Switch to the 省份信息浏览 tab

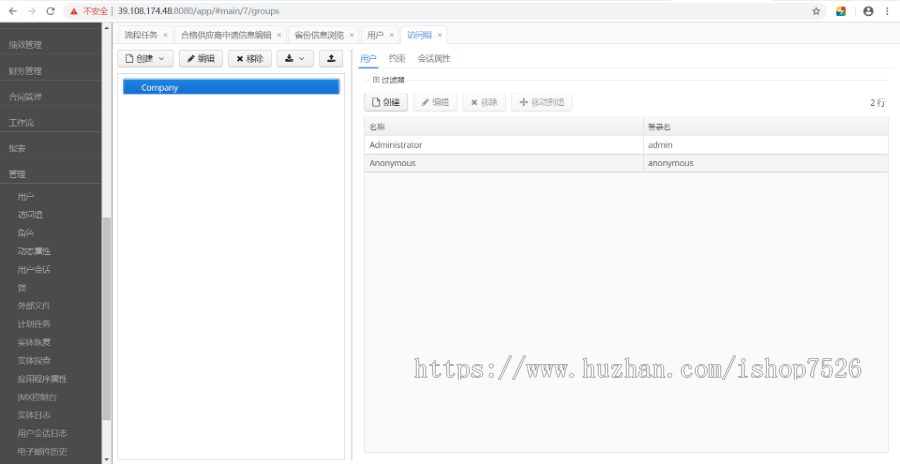(319, 35)
